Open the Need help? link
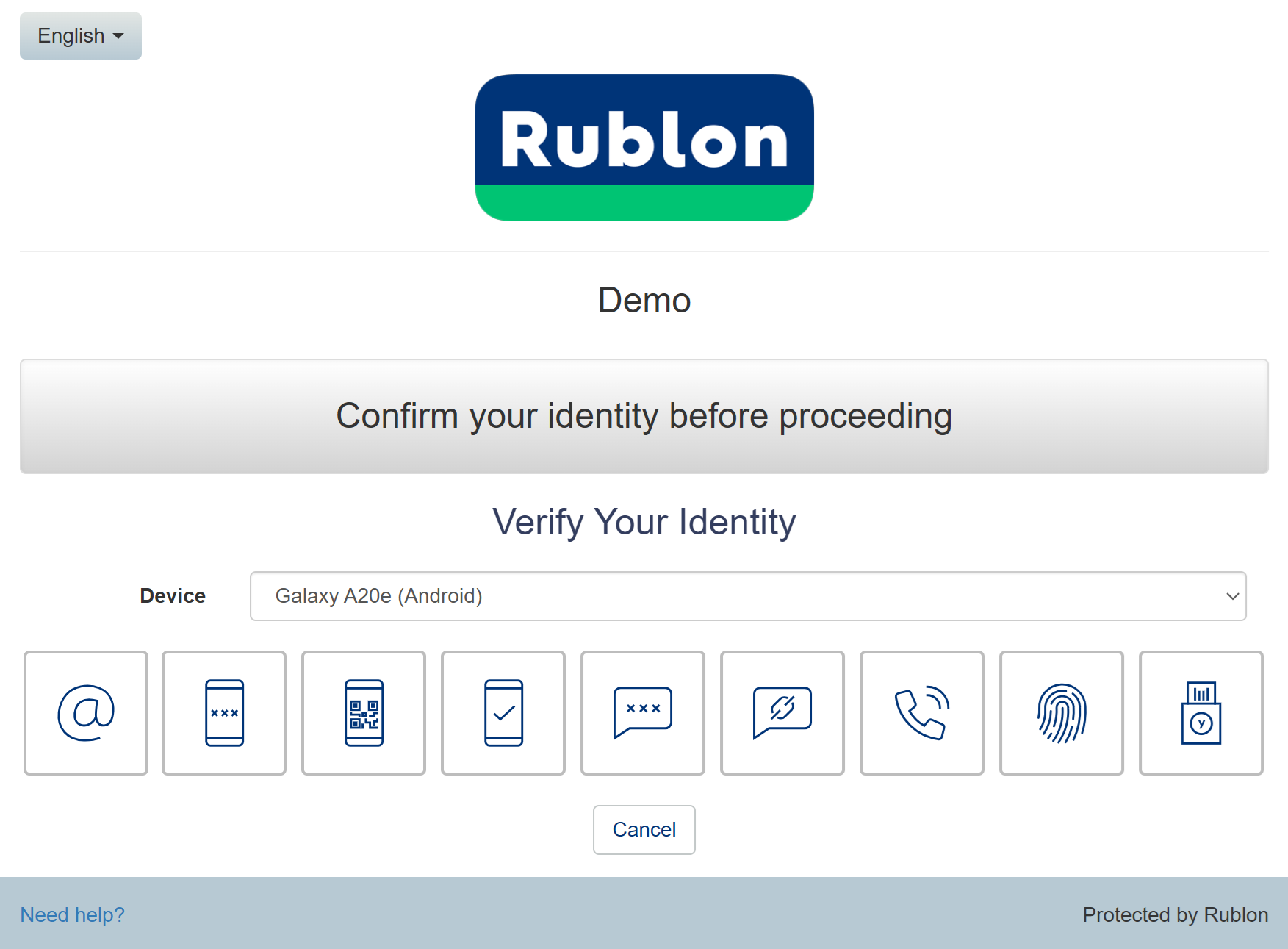 [x=72, y=914]
